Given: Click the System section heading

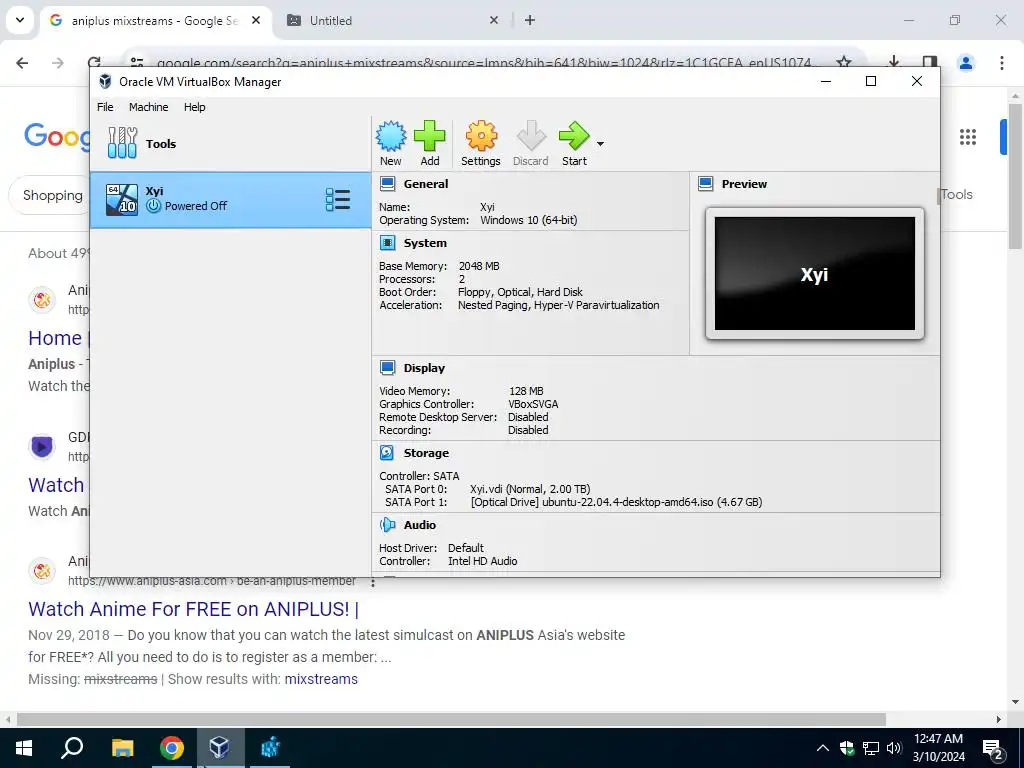Looking at the screenshot, I should pyautogui.click(x=425, y=243).
